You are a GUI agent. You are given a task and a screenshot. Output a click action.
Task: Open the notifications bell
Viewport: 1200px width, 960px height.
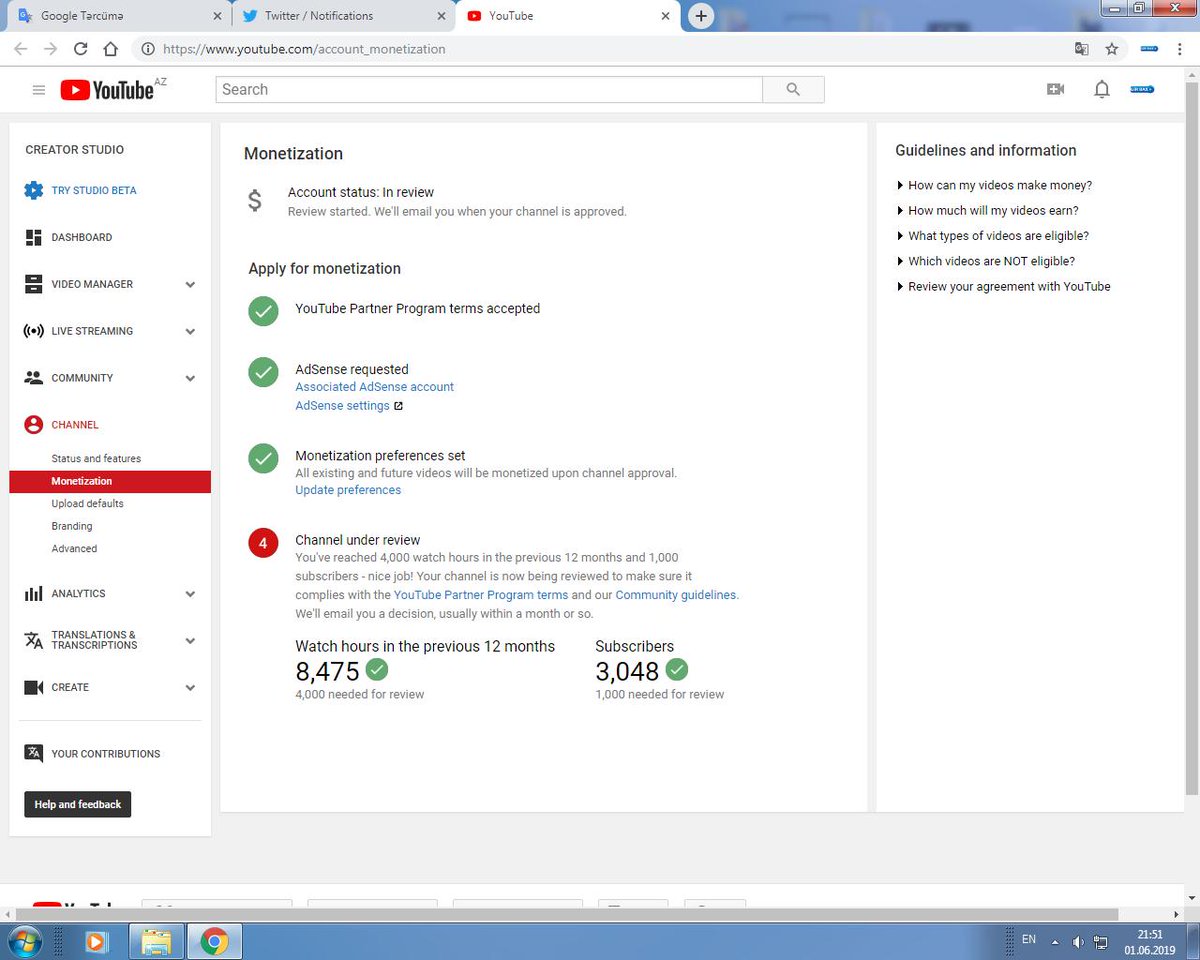click(1101, 90)
